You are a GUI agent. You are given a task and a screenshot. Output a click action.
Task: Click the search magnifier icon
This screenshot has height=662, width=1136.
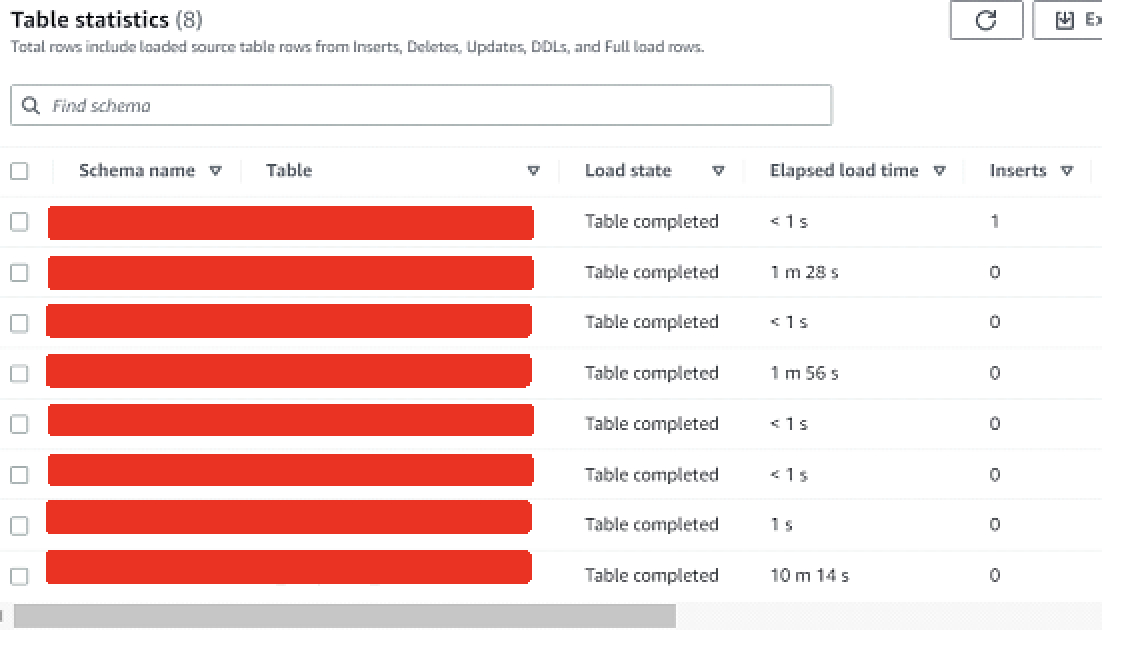31,106
